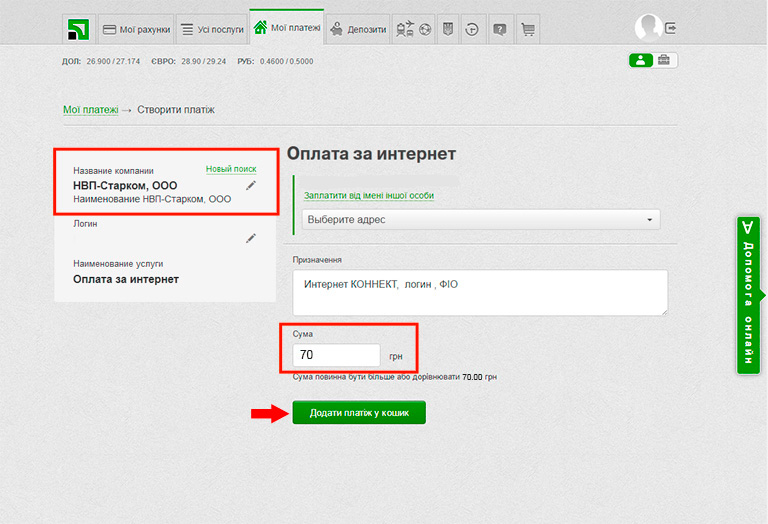Open the train and plane tickets icon
Viewport: 768px width, 524px height.
(x=405, y=30)
